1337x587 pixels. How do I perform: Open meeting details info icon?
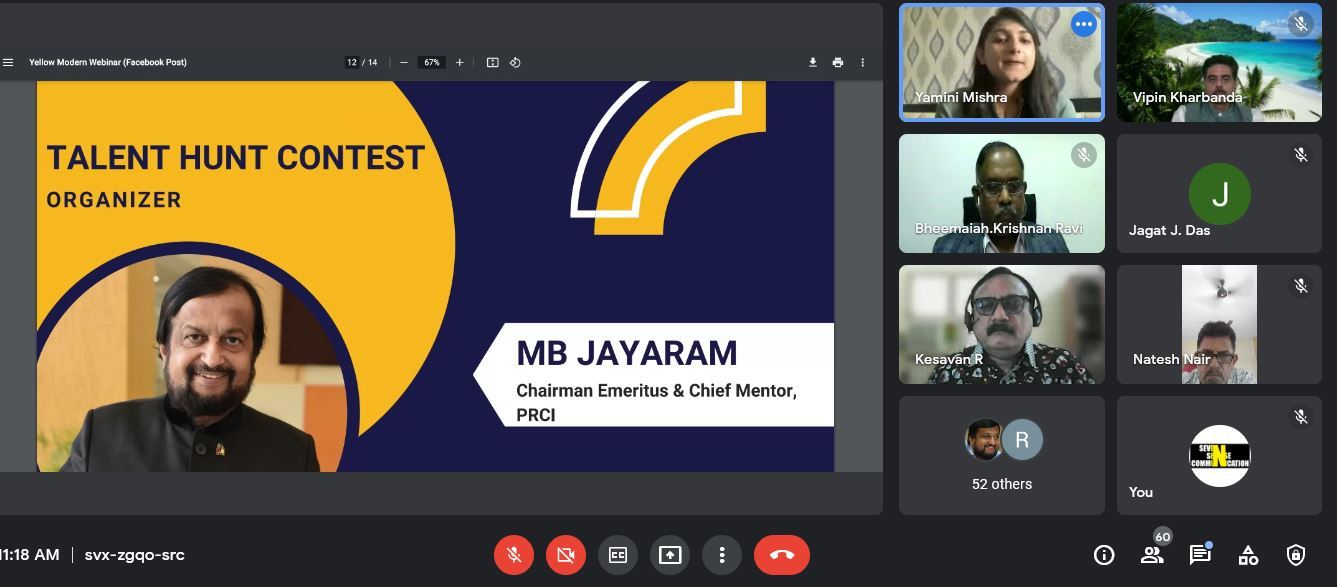click(1104, 555)
